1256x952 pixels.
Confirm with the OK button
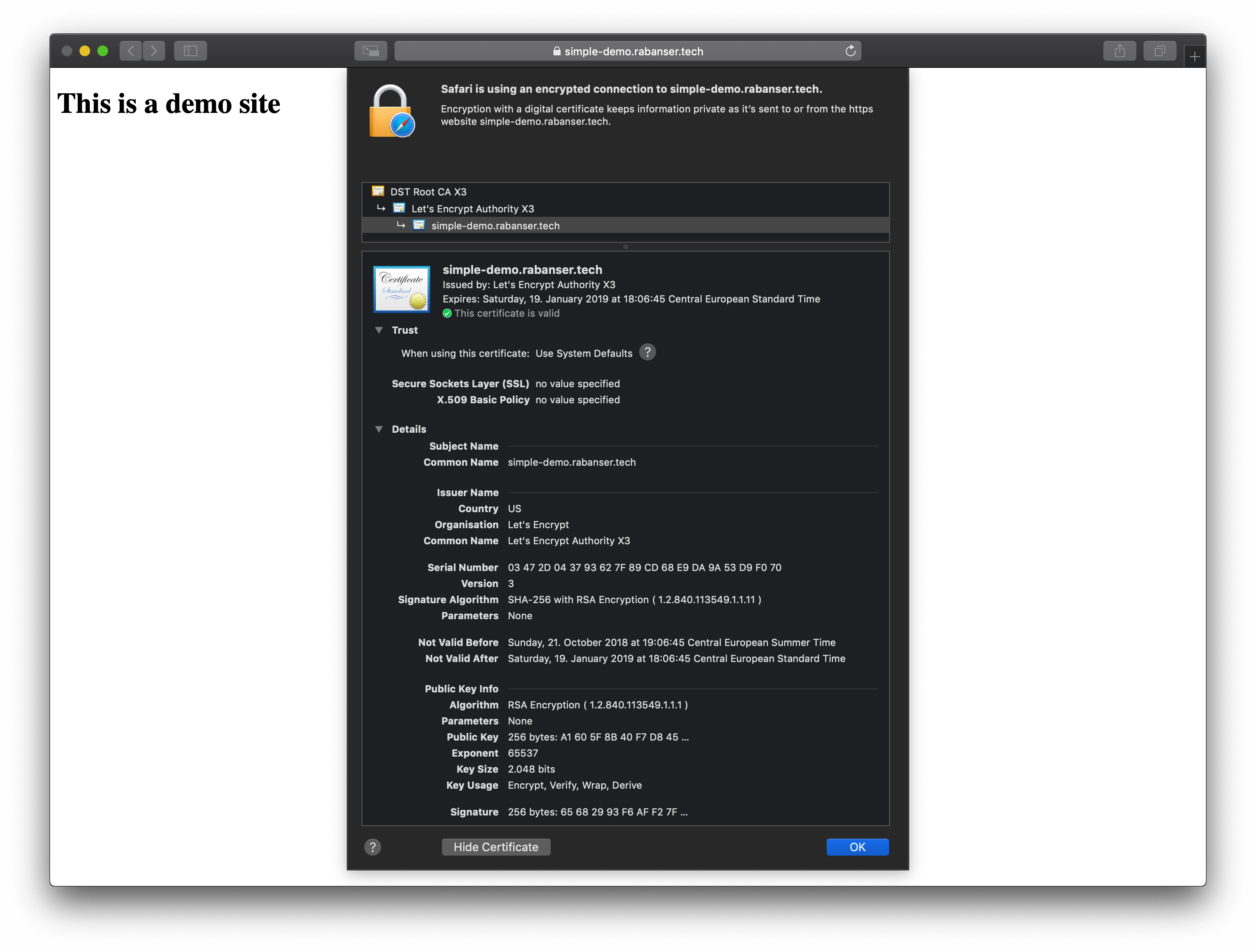tap(857, 847)
